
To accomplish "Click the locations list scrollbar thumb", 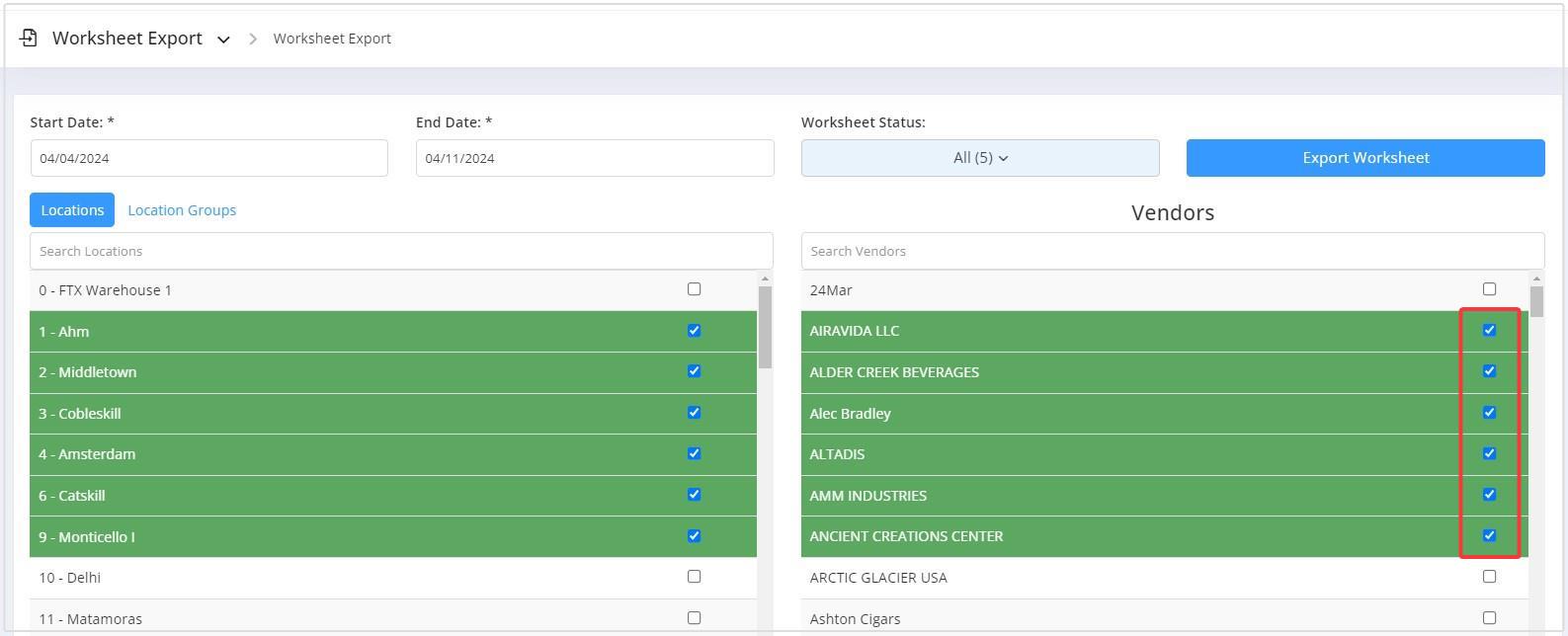I will tap(765, 326).
